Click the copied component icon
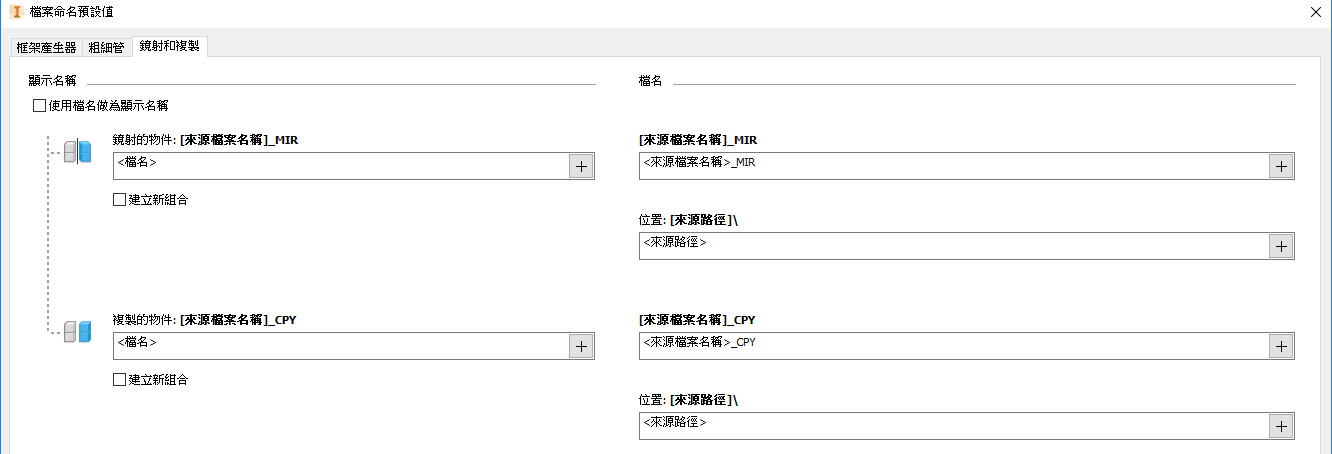The height and width of the screenshot is (454, 1332). pyautogui.click(x=78, y=331)
